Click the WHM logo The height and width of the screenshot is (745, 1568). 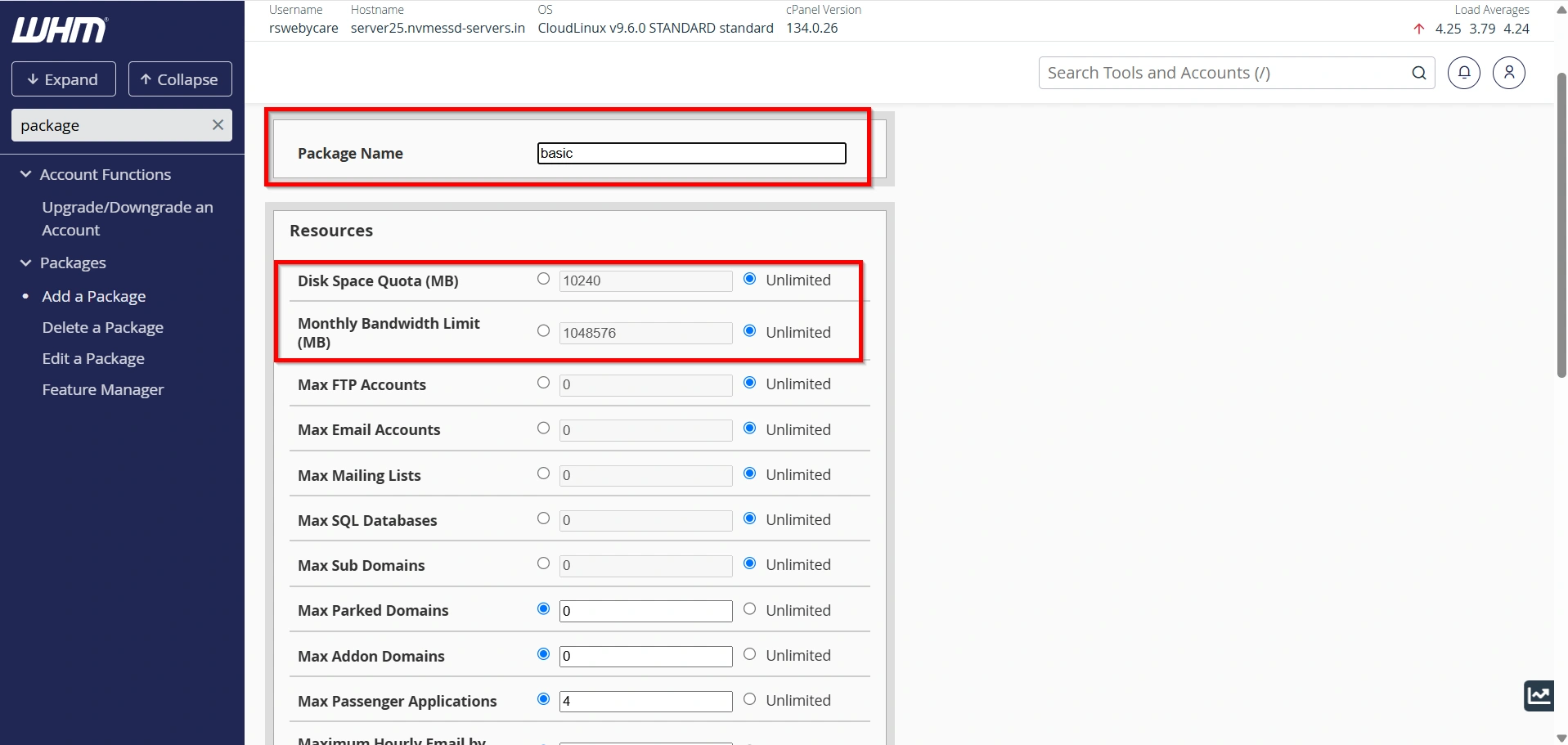coord(60,30)
